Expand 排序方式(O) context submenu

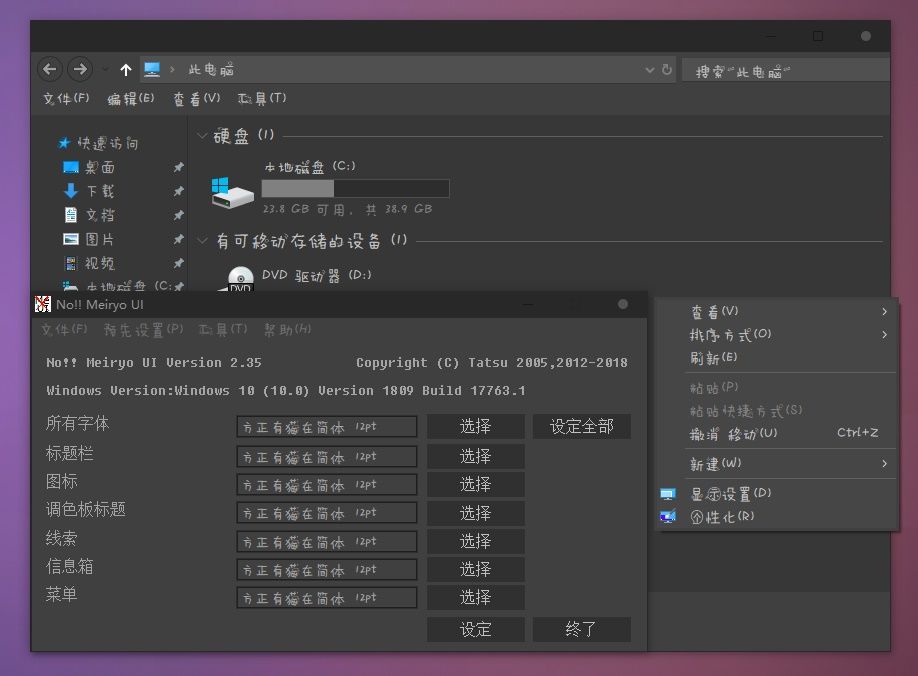pos(777,335)
